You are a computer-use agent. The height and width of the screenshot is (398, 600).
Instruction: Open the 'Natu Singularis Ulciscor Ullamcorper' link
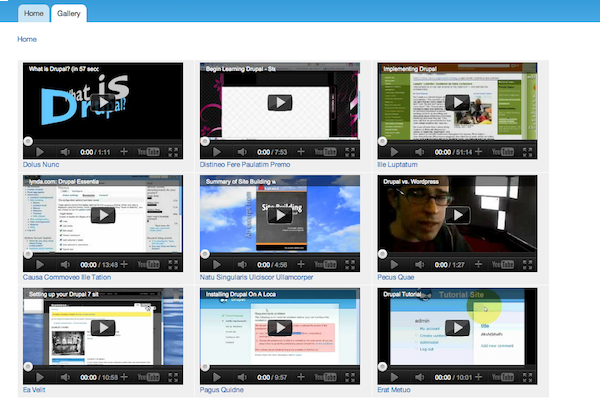pyautogui.click(x=256, y=277)
